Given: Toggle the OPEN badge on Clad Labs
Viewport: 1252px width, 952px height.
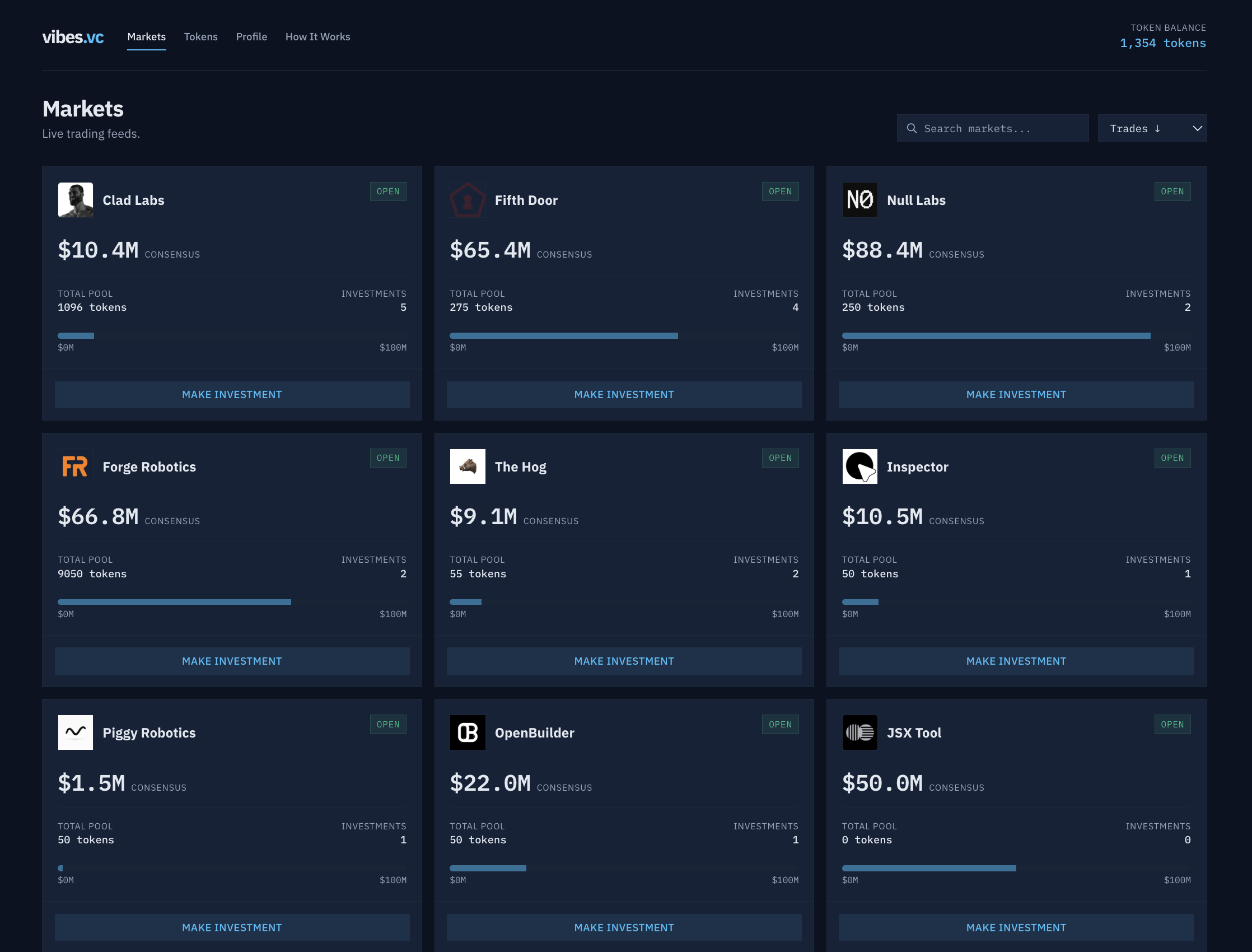Looking at the screenshot, I should pyautogui.click(x=387, y=191).
